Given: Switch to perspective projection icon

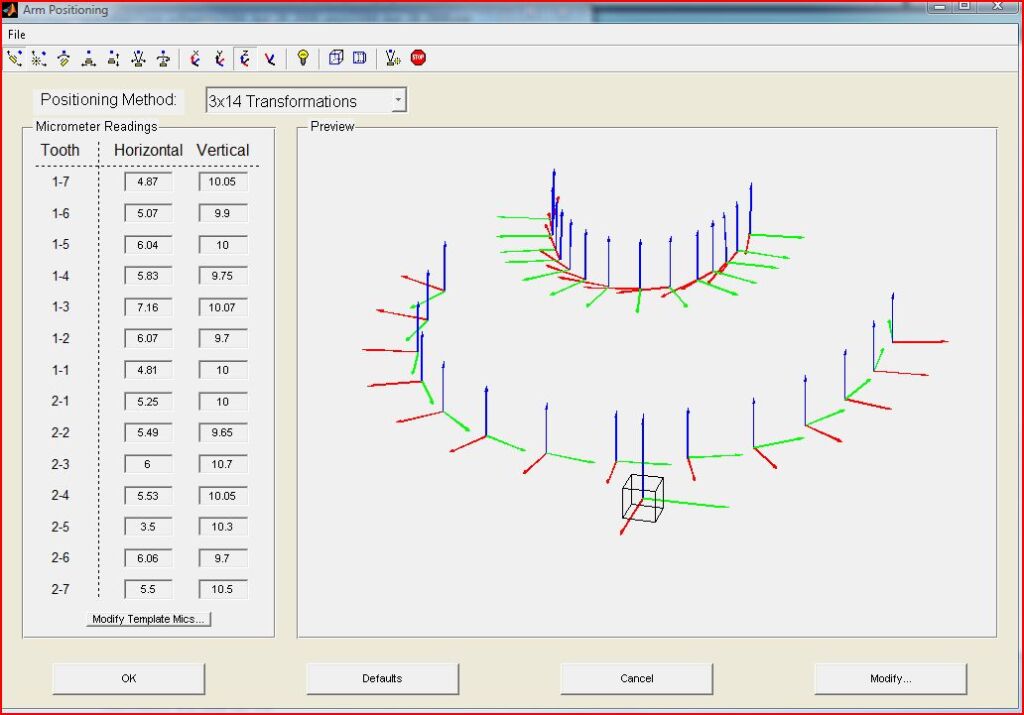Looking at the screenshot, I should 360,58.
